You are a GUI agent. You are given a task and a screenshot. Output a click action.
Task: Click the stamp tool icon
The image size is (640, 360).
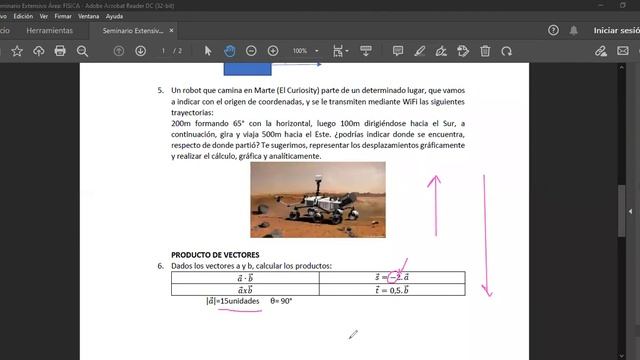pyautogui.click(x=463, y=51)
